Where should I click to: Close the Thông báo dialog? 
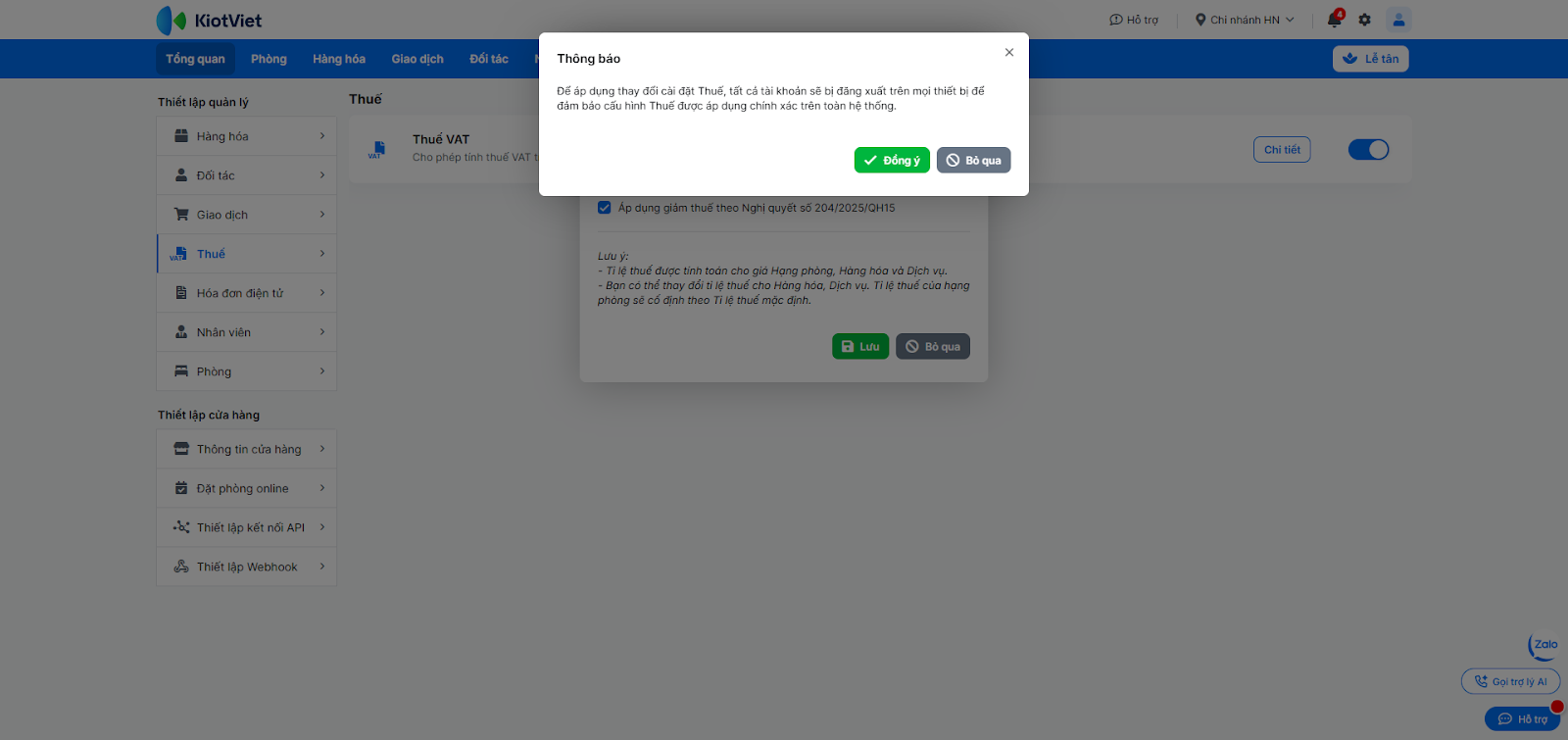coord(1009,53)
